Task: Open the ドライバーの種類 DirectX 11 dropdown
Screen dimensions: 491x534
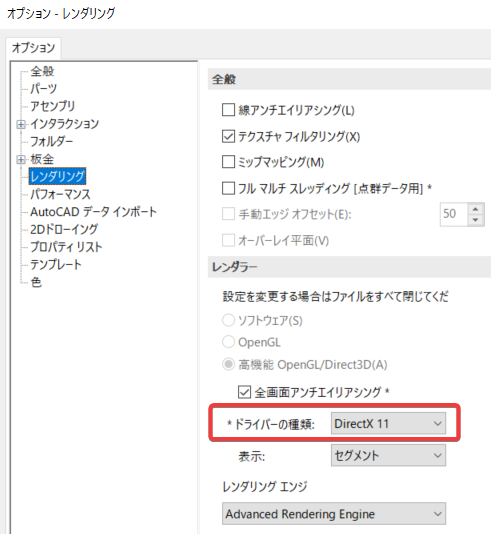Action: click(388, 424)
